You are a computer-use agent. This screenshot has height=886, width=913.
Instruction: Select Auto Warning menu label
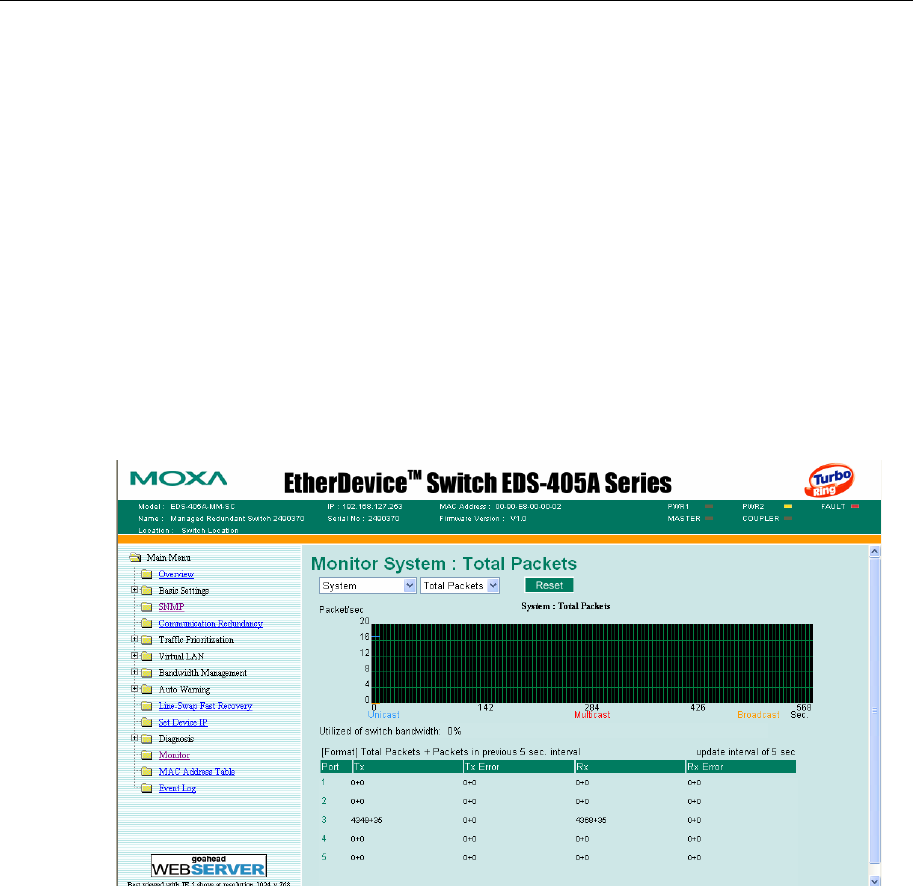coord(184,690)
